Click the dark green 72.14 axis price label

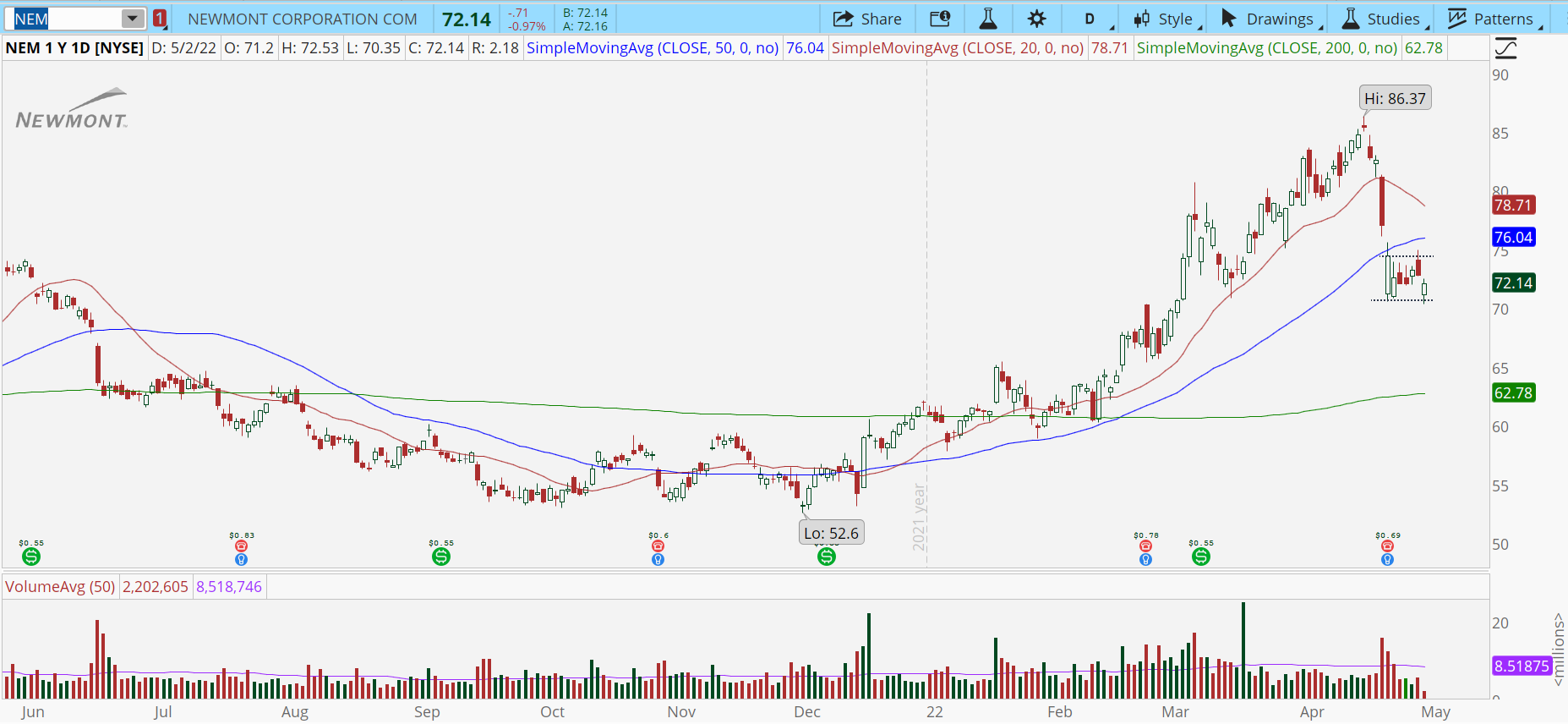click(x=1513, y=282)
